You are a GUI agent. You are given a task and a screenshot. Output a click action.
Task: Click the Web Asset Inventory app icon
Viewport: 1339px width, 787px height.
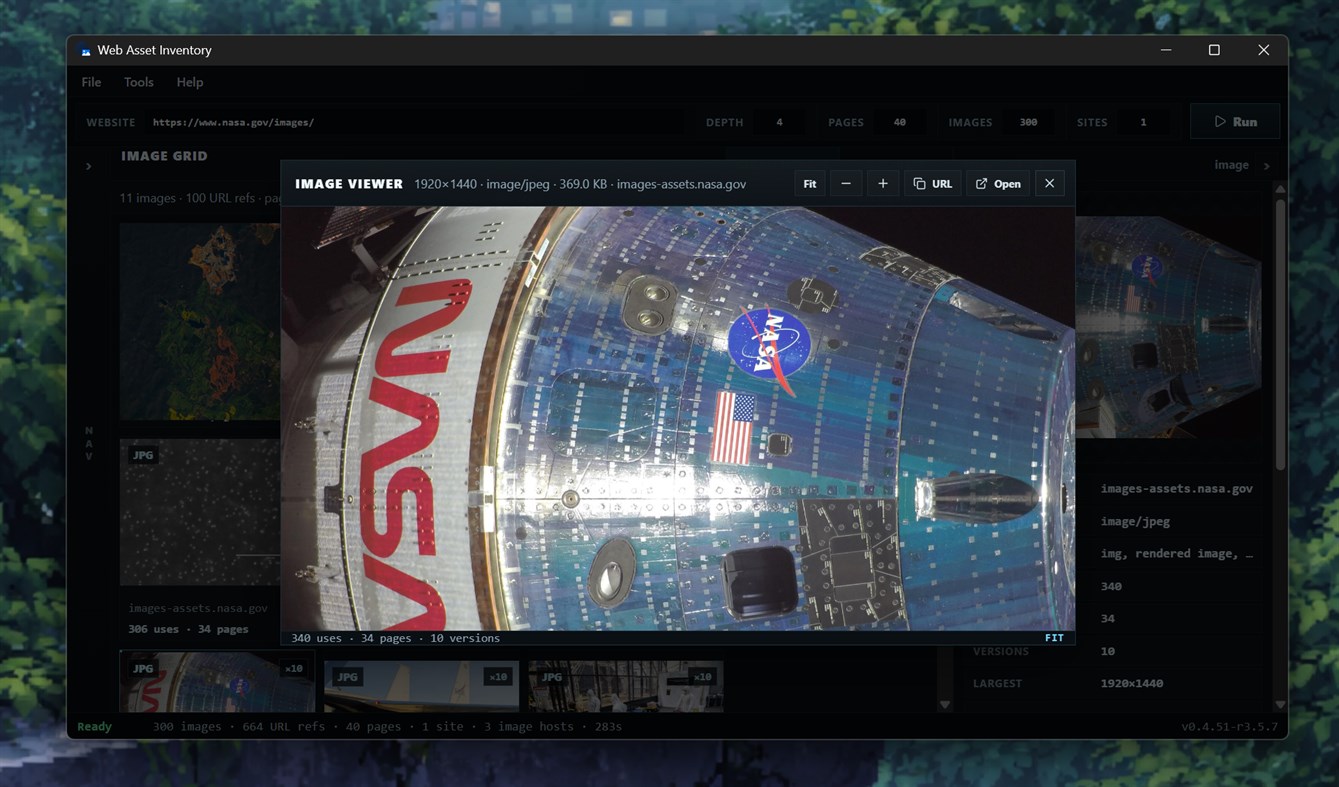pyautogui.click(x=86, y=51)
